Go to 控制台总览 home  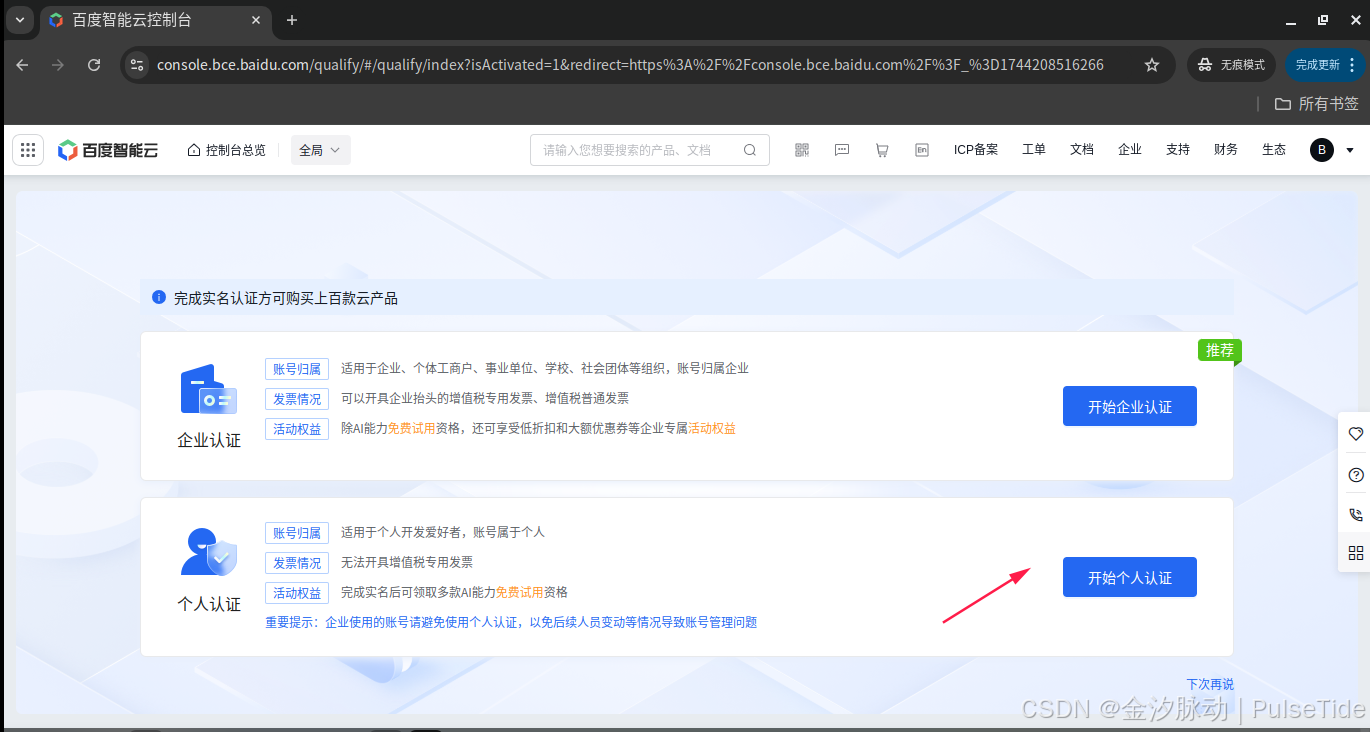click(x=227, y=150)
